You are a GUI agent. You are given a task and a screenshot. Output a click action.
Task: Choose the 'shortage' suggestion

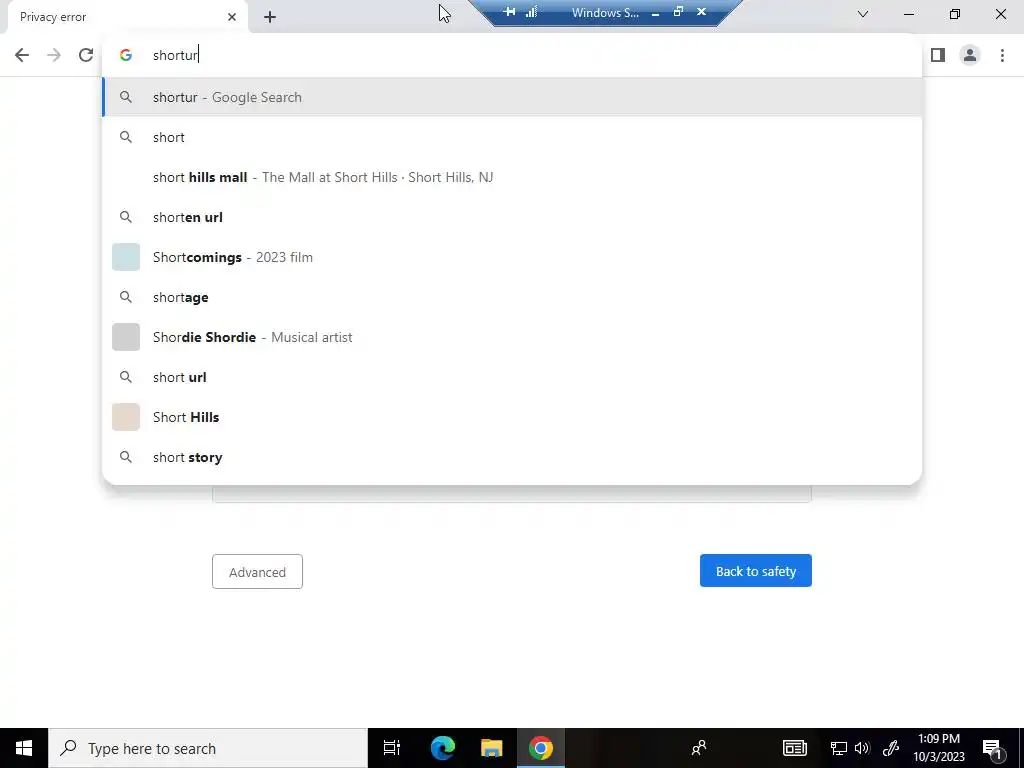(512, 297)
